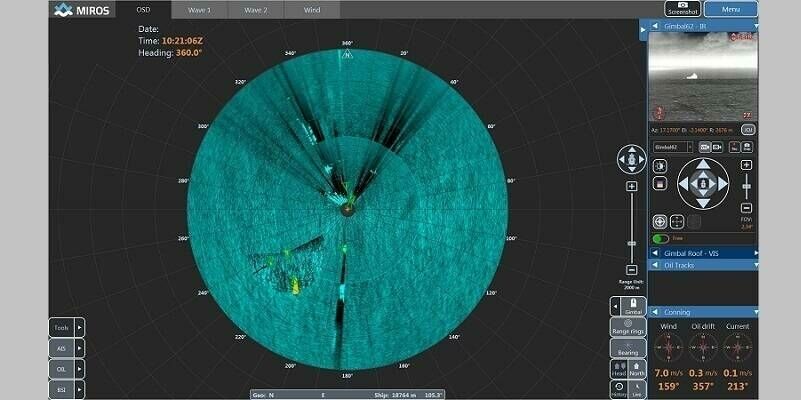This screenshot has height=400, width=801.
Task: Toggle the History trail button
Action: [619, 389]
